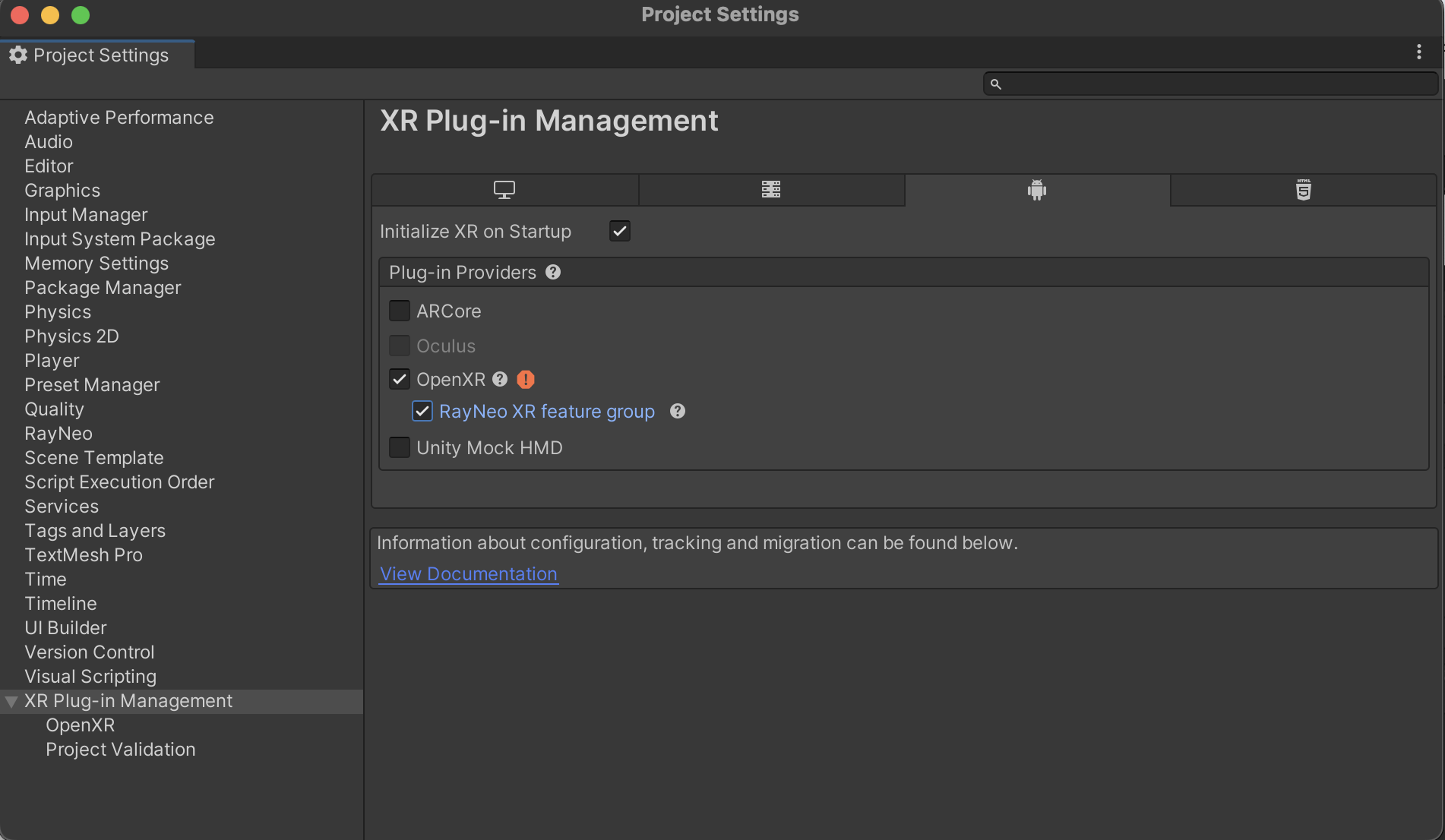The width and height of the screenshot is (1445, 840).
Task: Collapse the XR Plug-in Management tree arrow
Action: tap(11, 702)
